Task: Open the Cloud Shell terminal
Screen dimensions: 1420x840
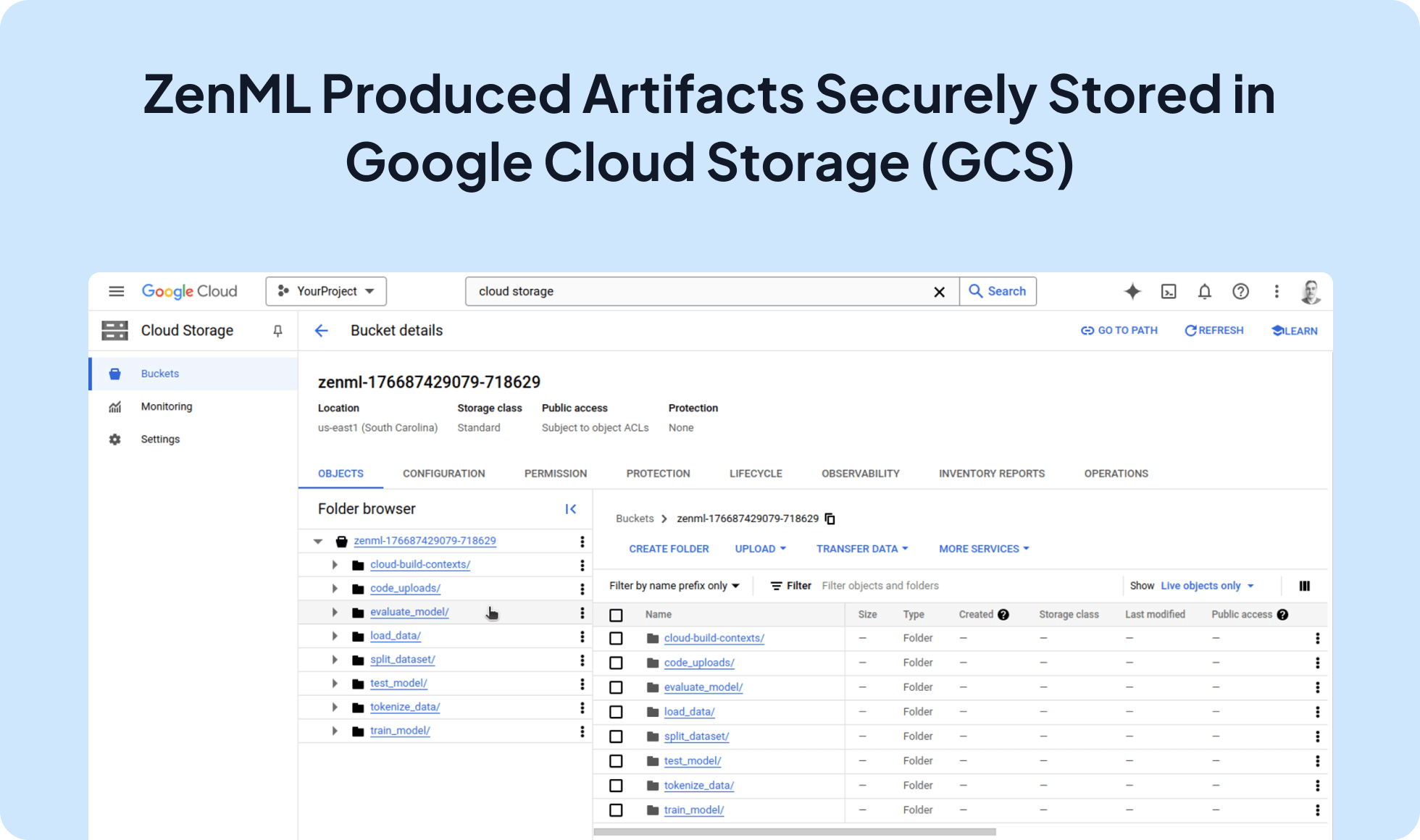Action: point(1169,291)
